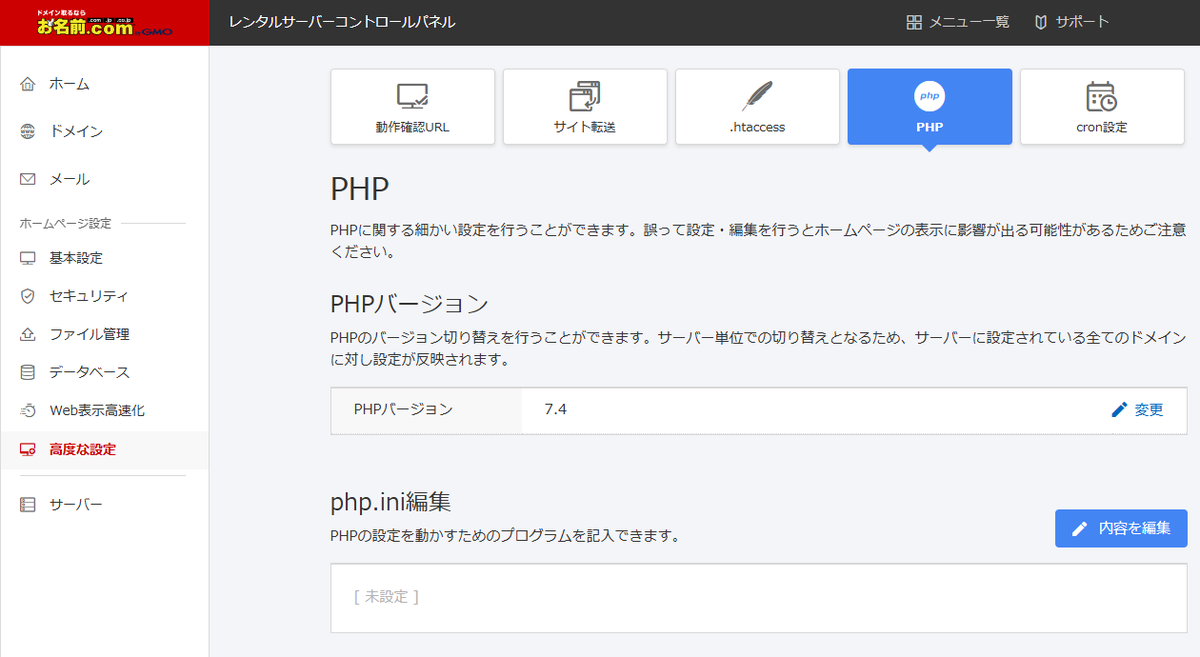Go to the cron設定 tab

tap(1102, 107)
